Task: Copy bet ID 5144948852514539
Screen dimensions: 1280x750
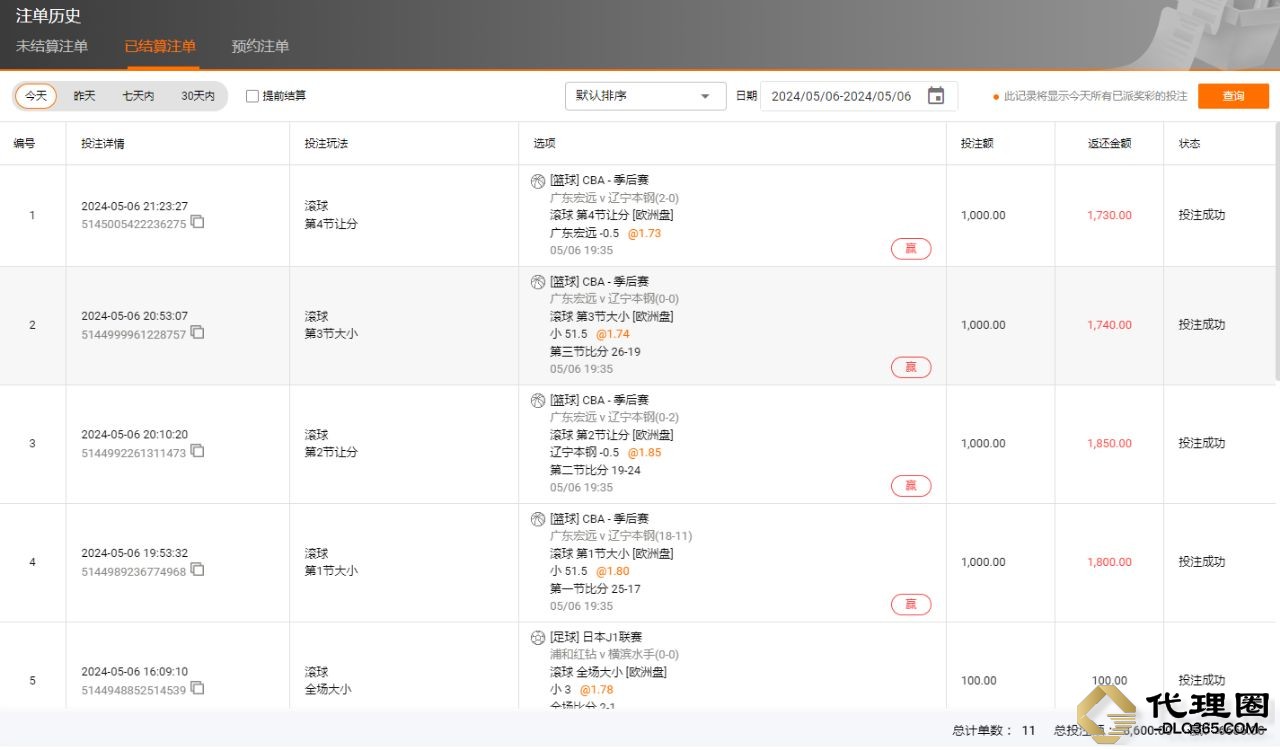Action: coord(198,688)
